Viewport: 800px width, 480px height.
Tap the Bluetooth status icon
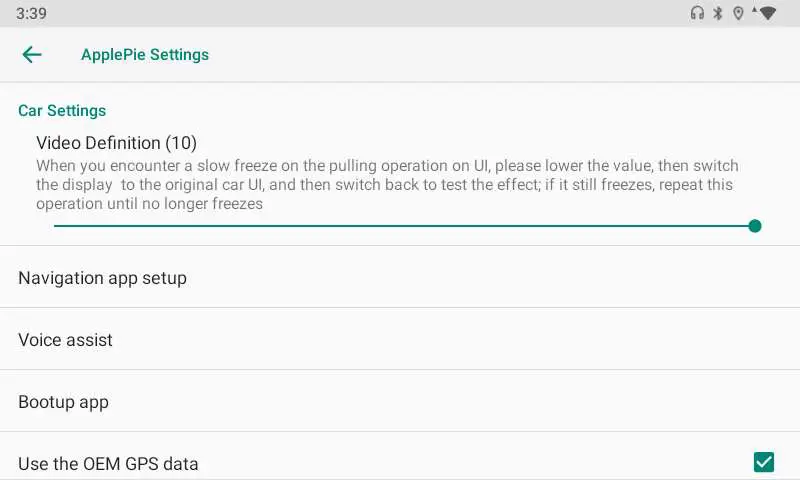[x=717, y=13]
